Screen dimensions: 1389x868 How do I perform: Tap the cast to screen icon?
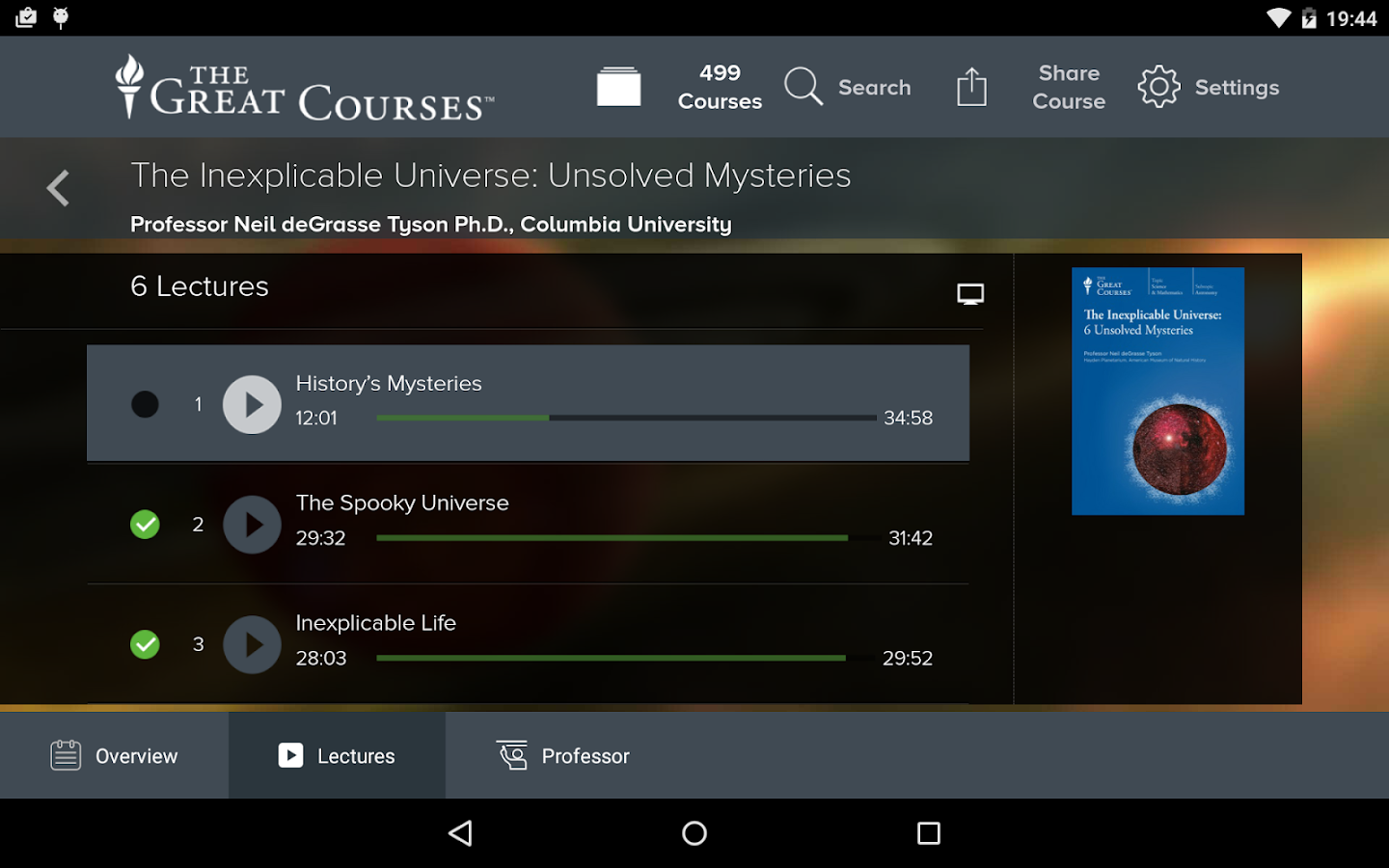970,294
